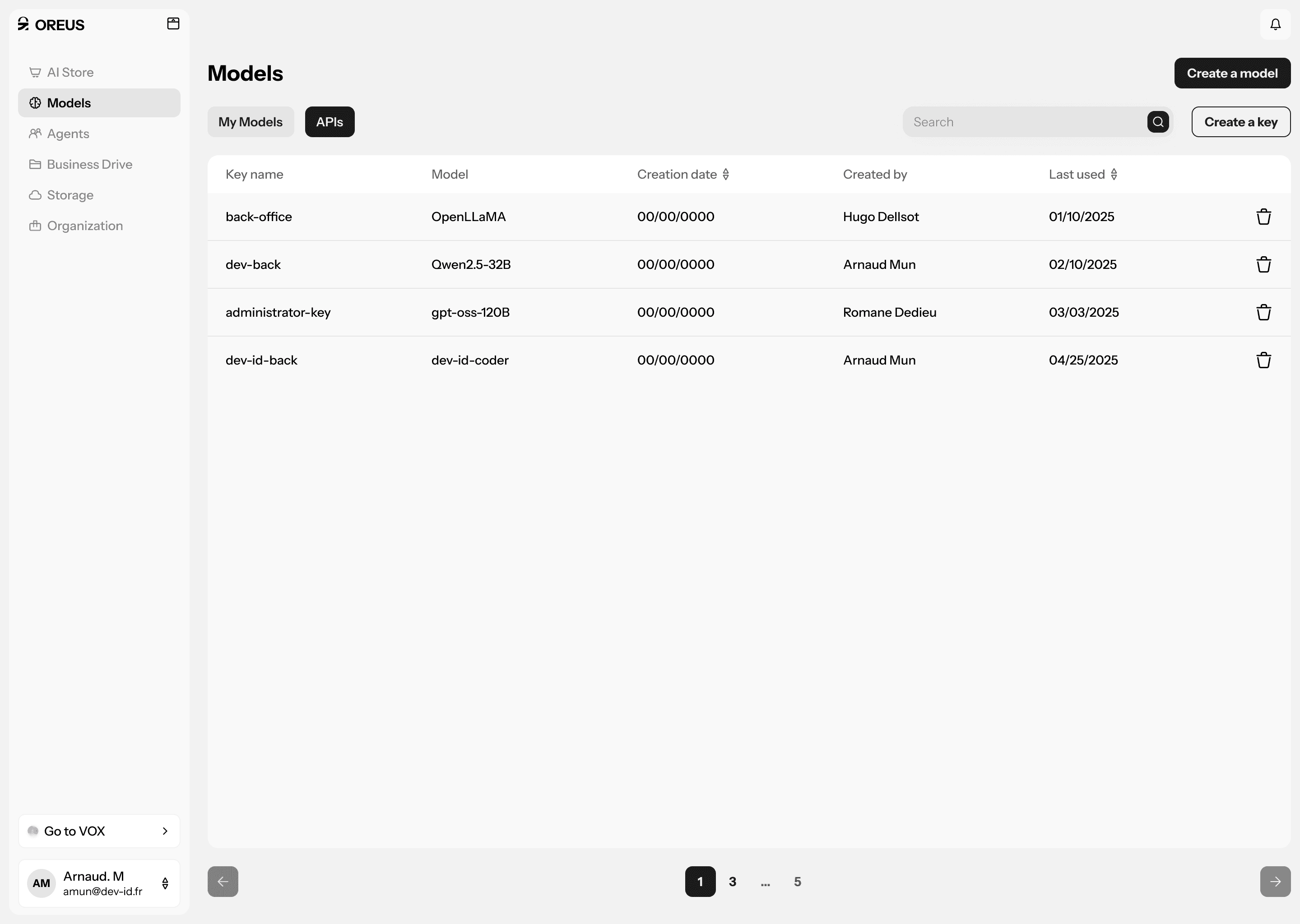This screenshot has height=924, width=1300.
Task: Expand the Arnaud. M account switcher
Action: click(164, 883)
